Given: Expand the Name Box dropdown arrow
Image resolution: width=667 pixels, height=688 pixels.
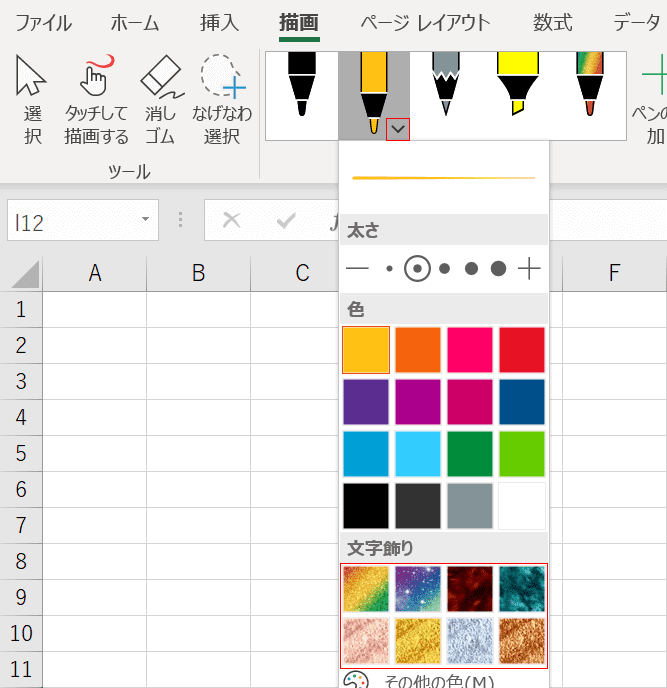Looking at the screenshot, I should click(146, 219).
